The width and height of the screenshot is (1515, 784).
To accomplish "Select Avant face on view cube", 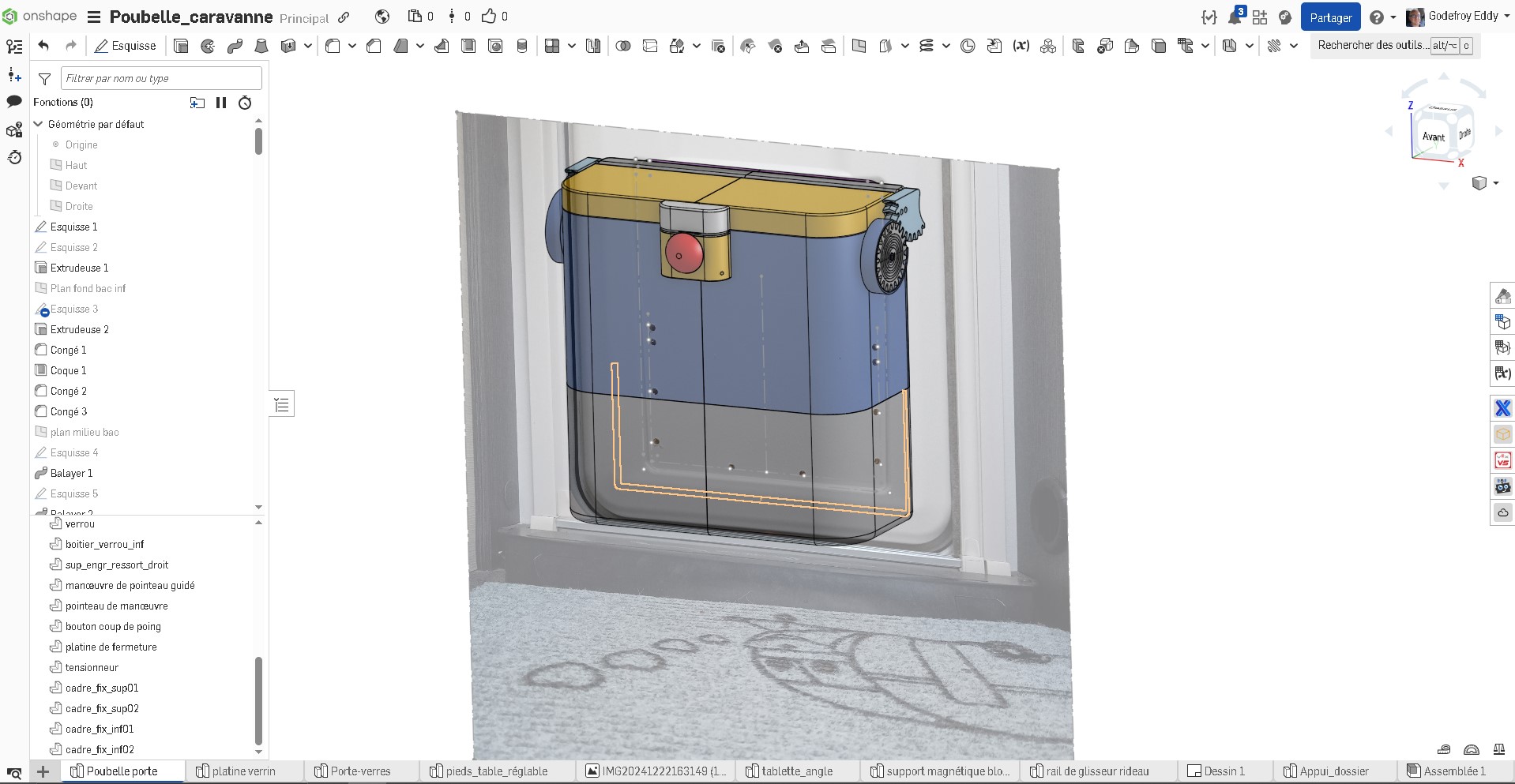I will pos(1434,137).
